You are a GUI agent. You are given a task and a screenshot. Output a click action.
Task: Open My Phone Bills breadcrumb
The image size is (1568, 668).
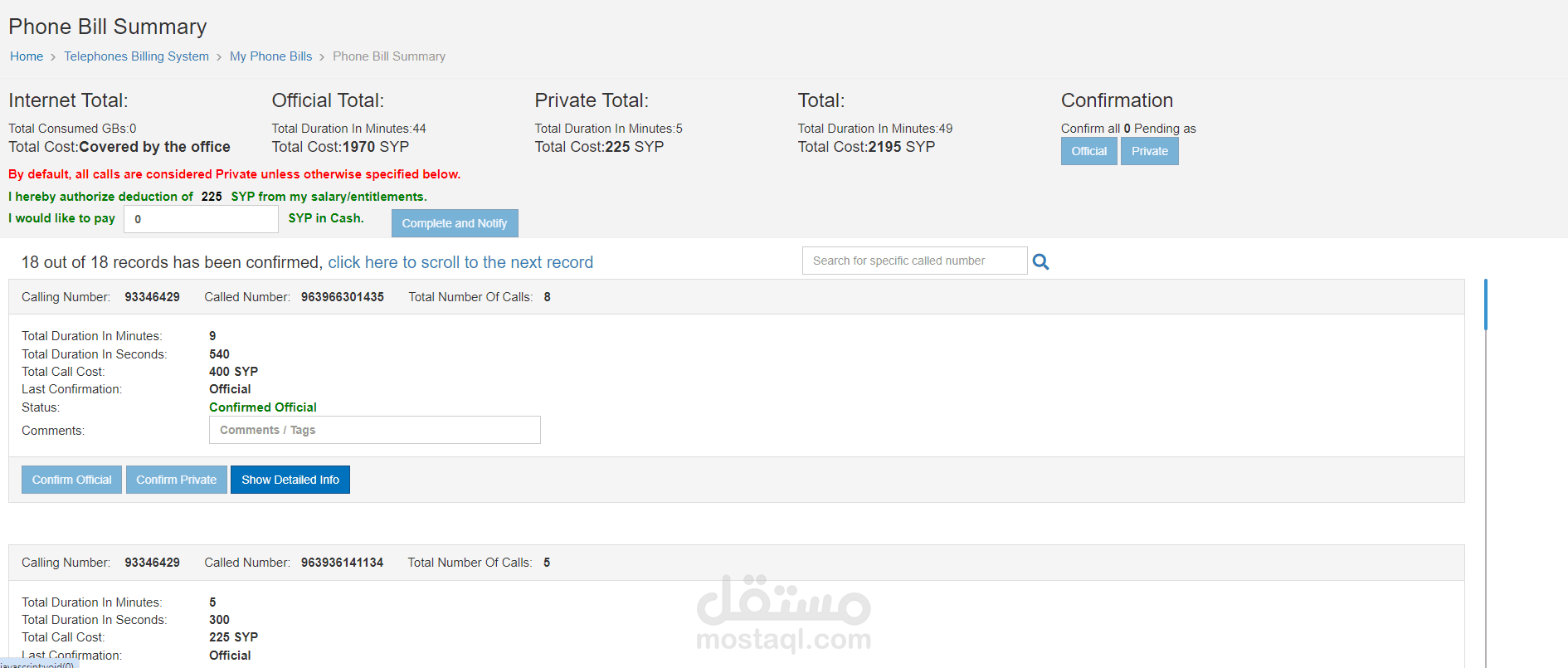coord(270,56)
